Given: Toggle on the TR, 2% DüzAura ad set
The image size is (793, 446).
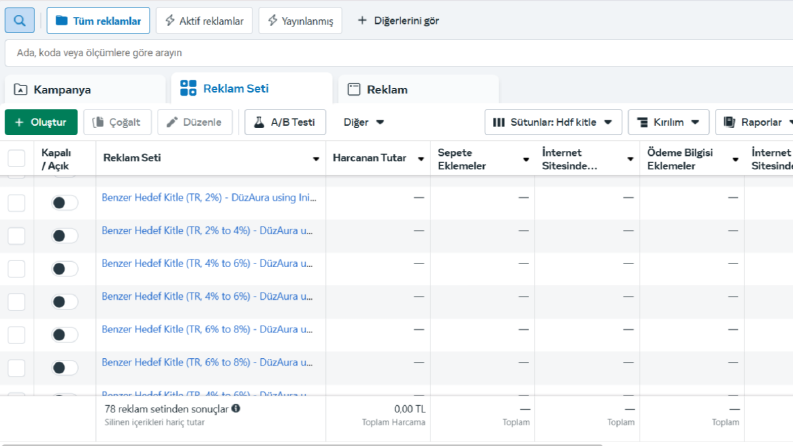Looking at the screenshot, I should [65, 203].
